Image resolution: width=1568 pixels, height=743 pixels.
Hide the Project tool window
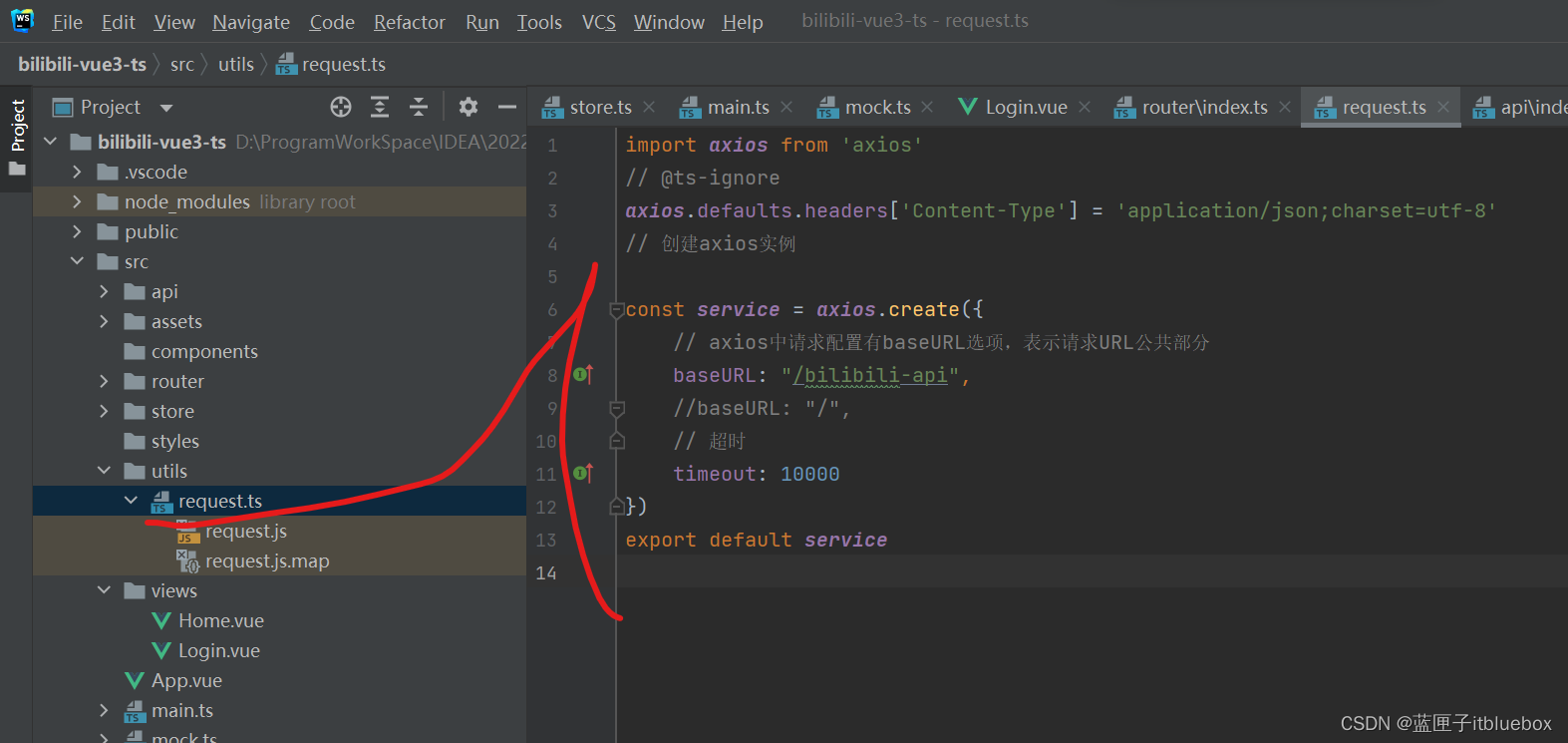click(507, 107)
